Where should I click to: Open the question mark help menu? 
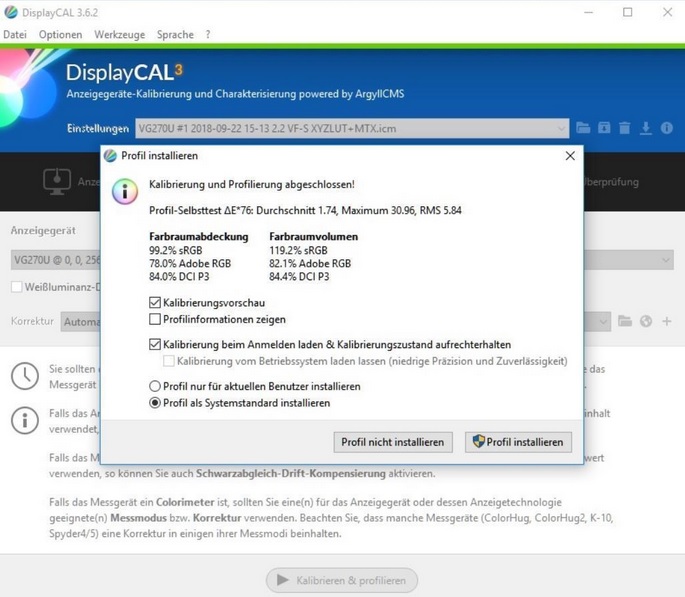pyautogui.click(x=208, y=35)
